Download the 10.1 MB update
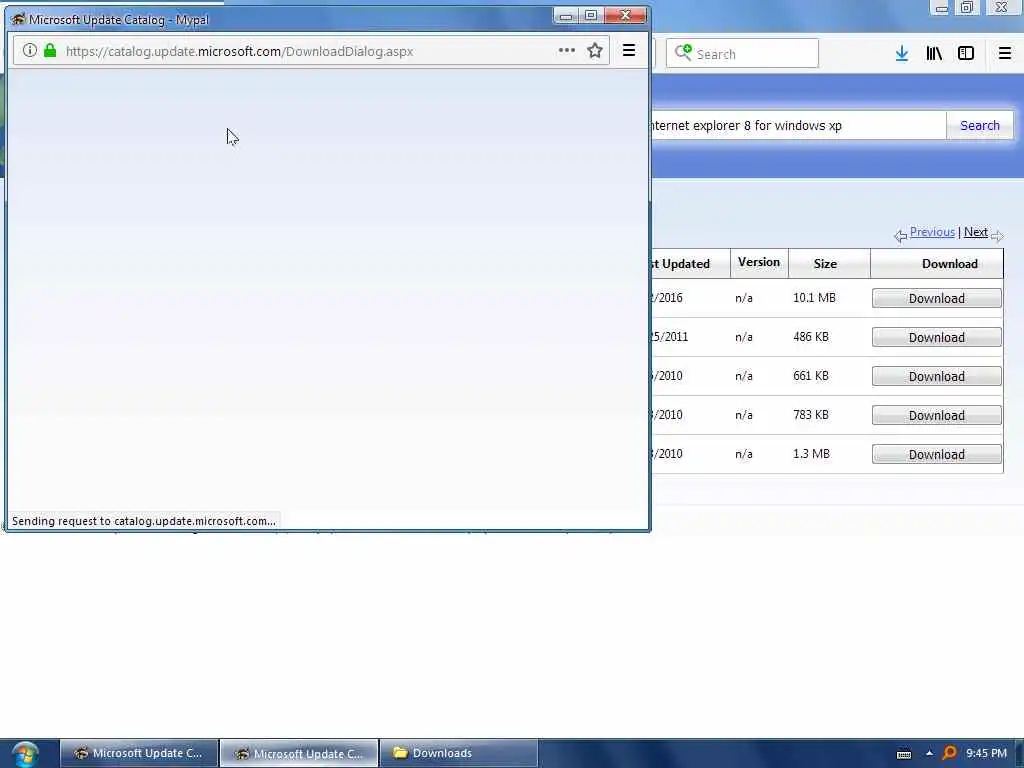Image resolution: width=1024 pixels, height=768 pixels. pos(936,298)
